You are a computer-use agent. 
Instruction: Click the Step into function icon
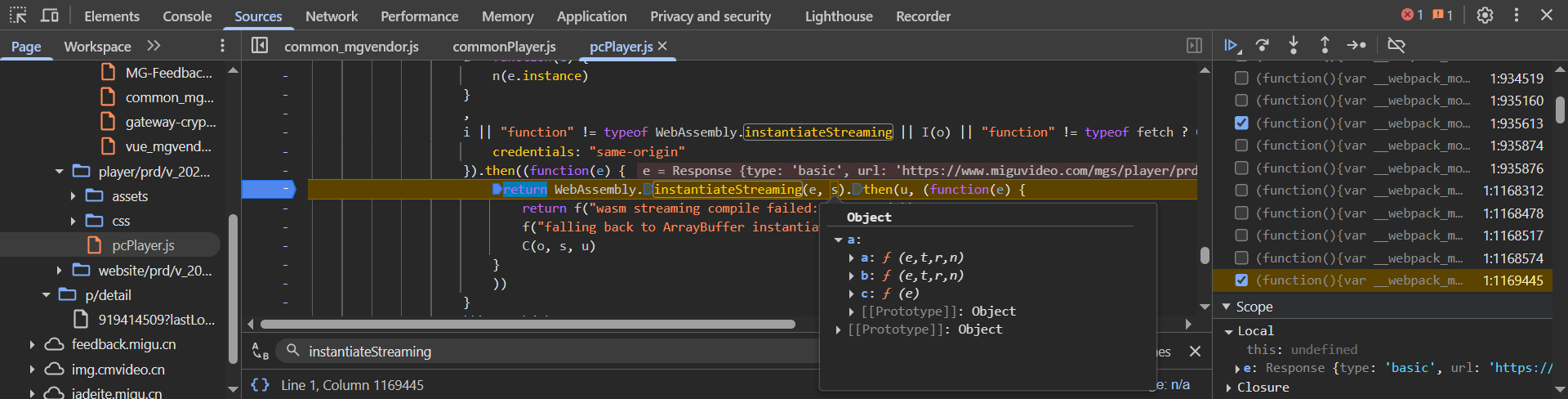(x=1294, y=46)
